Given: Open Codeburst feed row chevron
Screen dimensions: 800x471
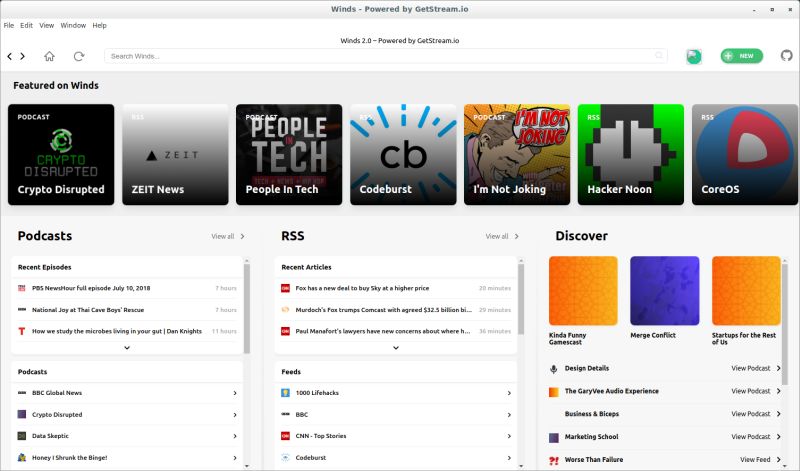Looking at the screenshot, I should coord(509,458).
